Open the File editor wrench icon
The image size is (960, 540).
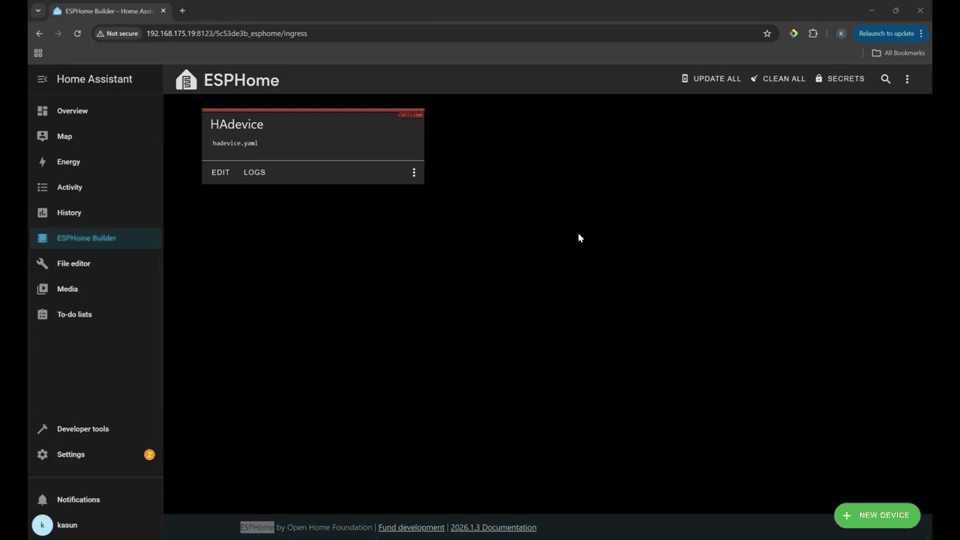(x=42, y=264)
